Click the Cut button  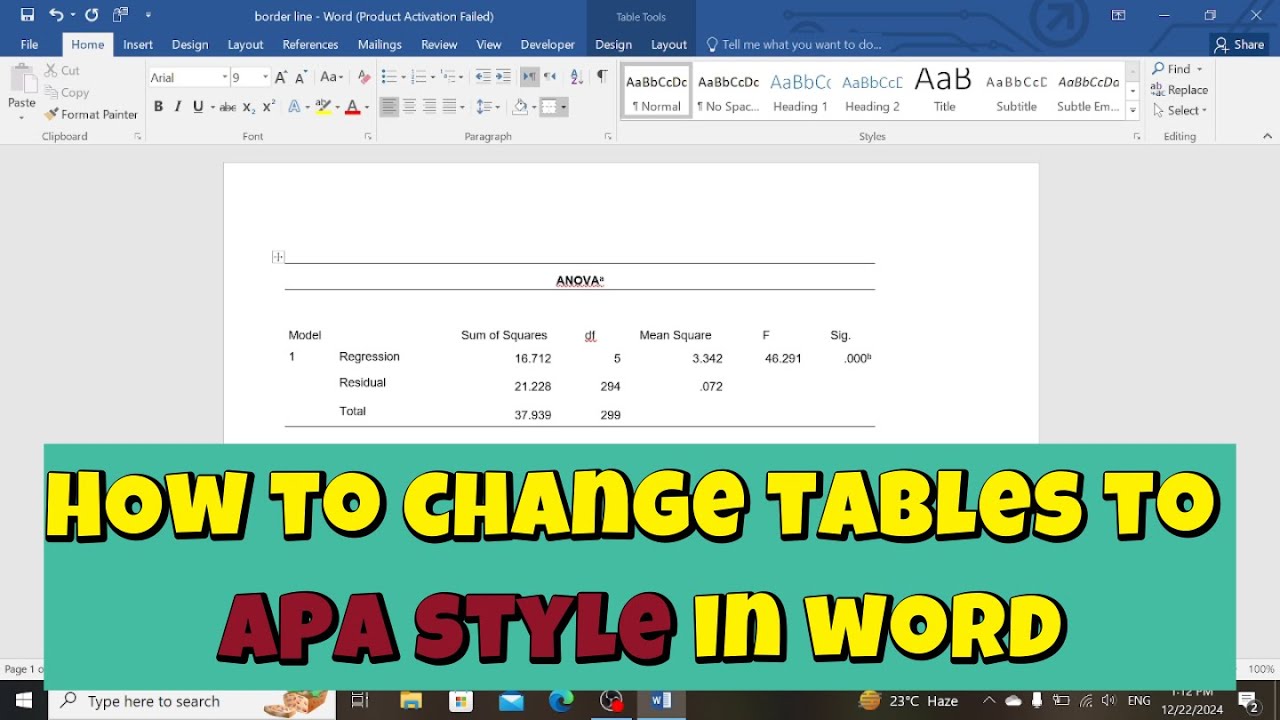62,71
